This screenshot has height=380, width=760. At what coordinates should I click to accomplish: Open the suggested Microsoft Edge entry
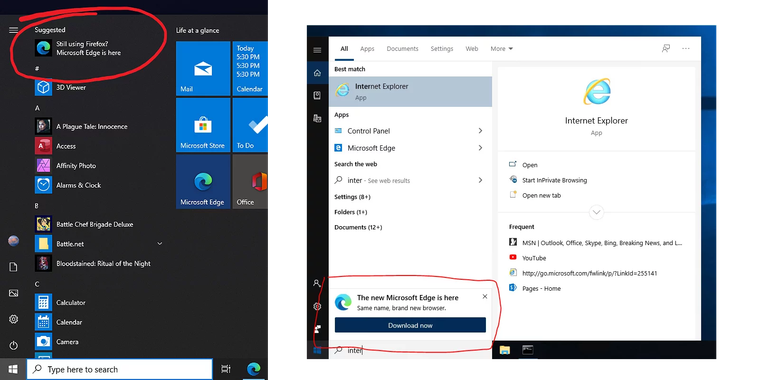point(78,48)
